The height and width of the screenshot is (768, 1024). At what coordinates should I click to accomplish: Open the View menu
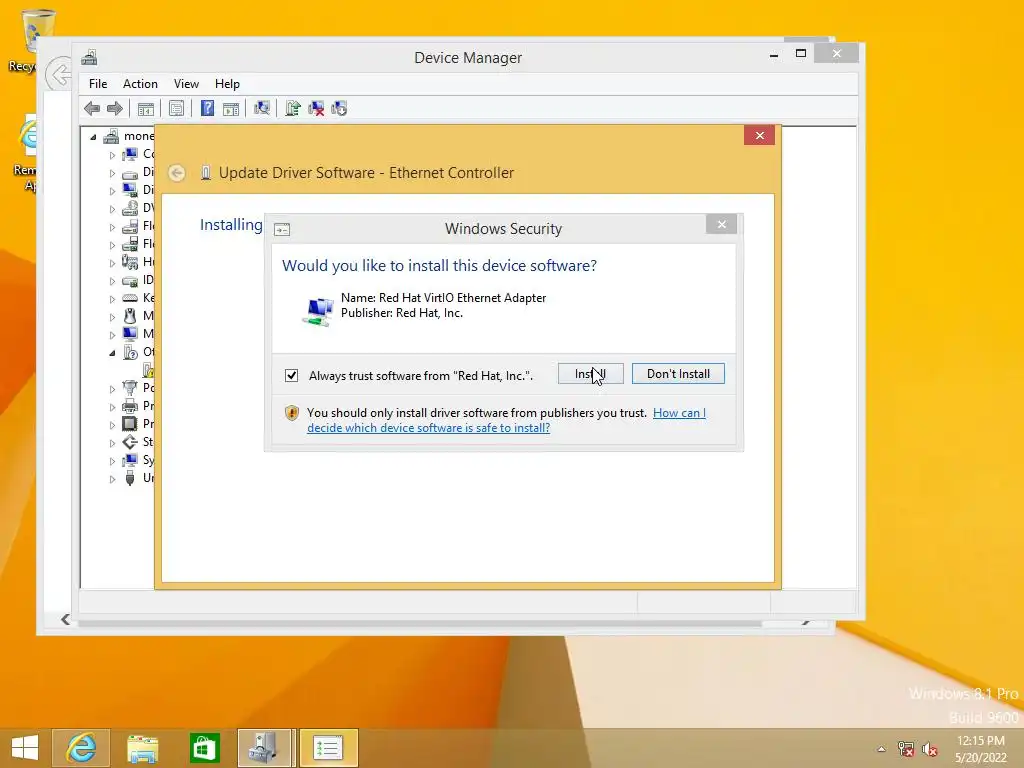click(186, 84)
